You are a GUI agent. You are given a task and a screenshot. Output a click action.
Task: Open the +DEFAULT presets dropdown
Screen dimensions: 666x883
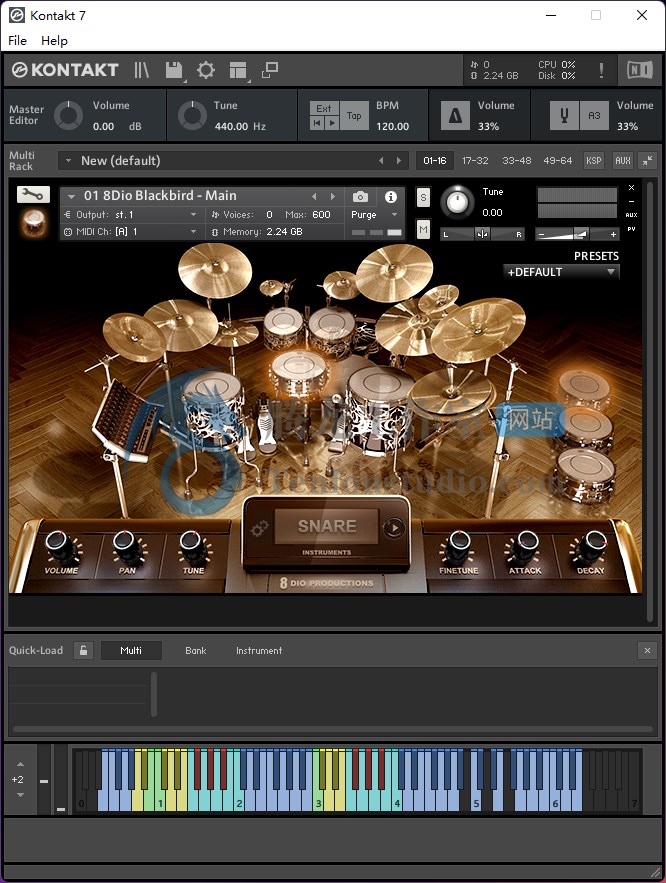(561, 272)
